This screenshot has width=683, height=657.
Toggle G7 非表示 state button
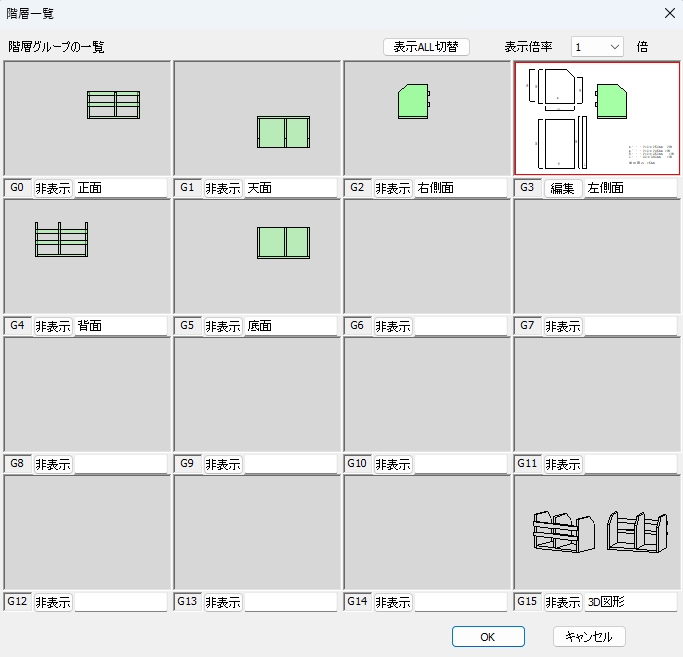[563, 326]
